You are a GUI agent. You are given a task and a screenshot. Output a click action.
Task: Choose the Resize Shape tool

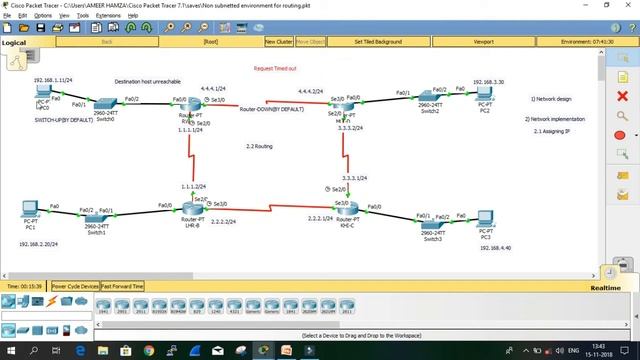(622, 154)
